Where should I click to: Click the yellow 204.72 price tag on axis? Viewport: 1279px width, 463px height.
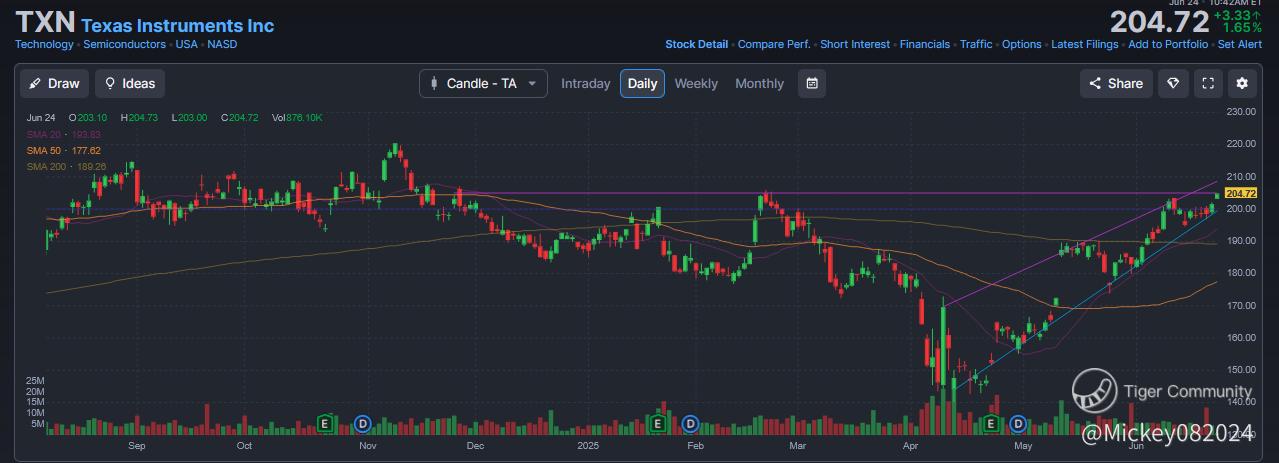[x=1240, y=193]
